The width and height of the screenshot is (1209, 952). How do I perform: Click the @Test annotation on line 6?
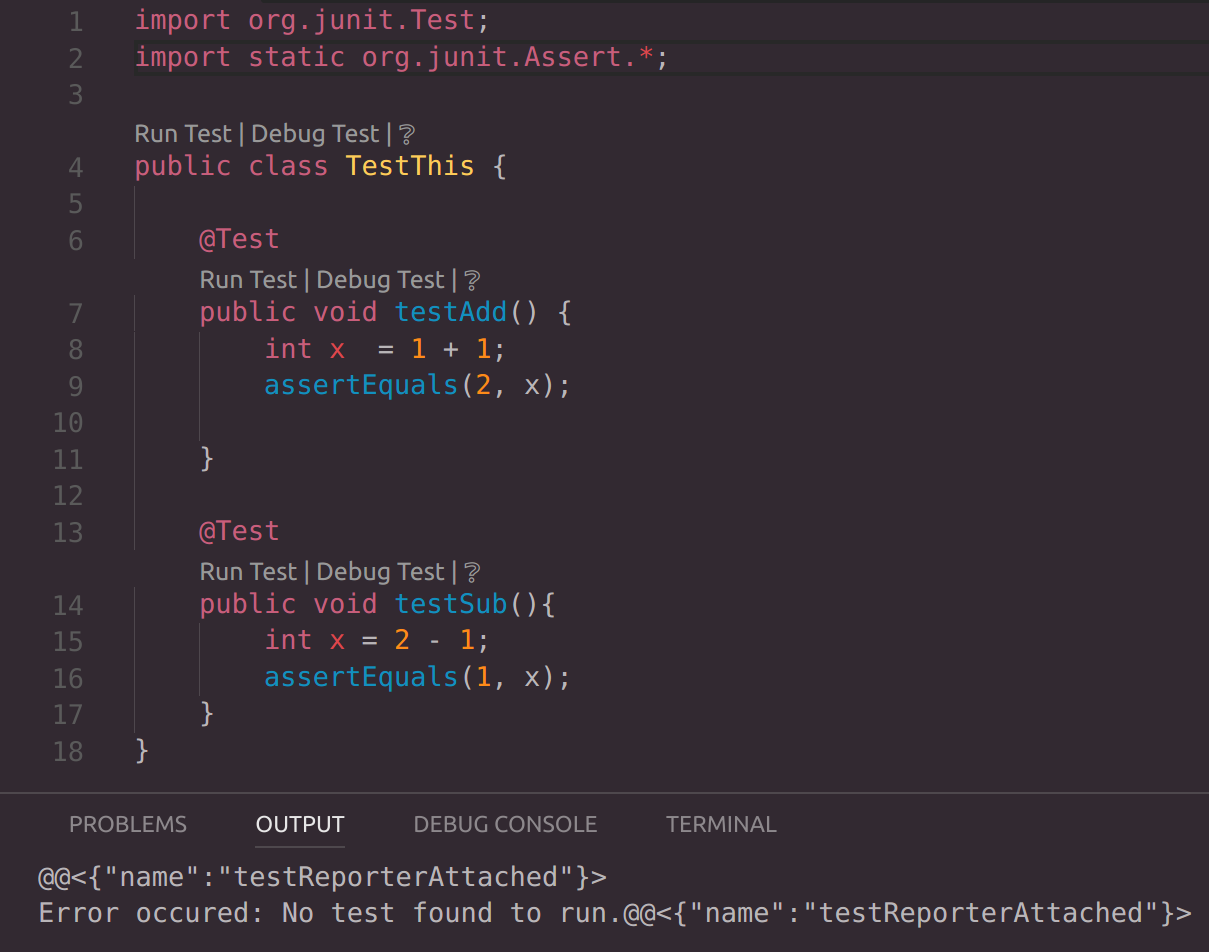click(239, 239)
